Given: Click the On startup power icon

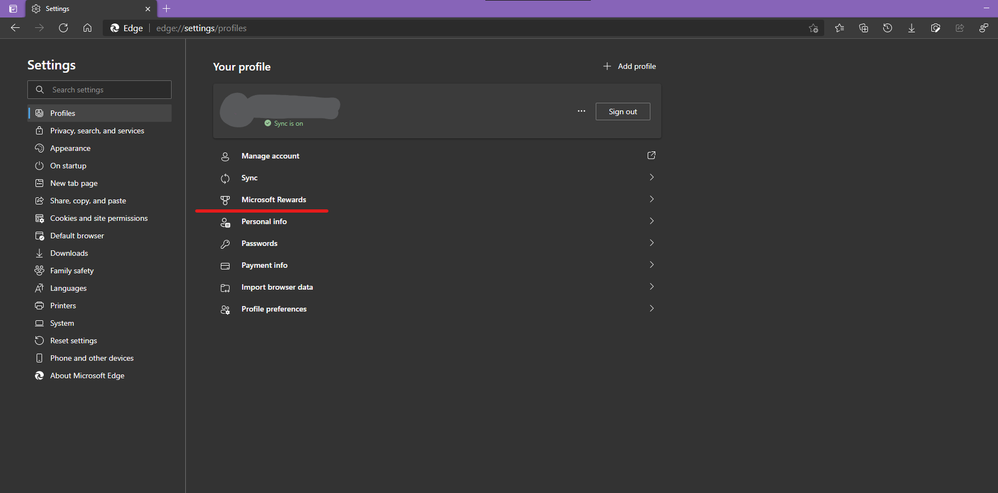Looking at the screenshot, I should (x=39, y=165).
